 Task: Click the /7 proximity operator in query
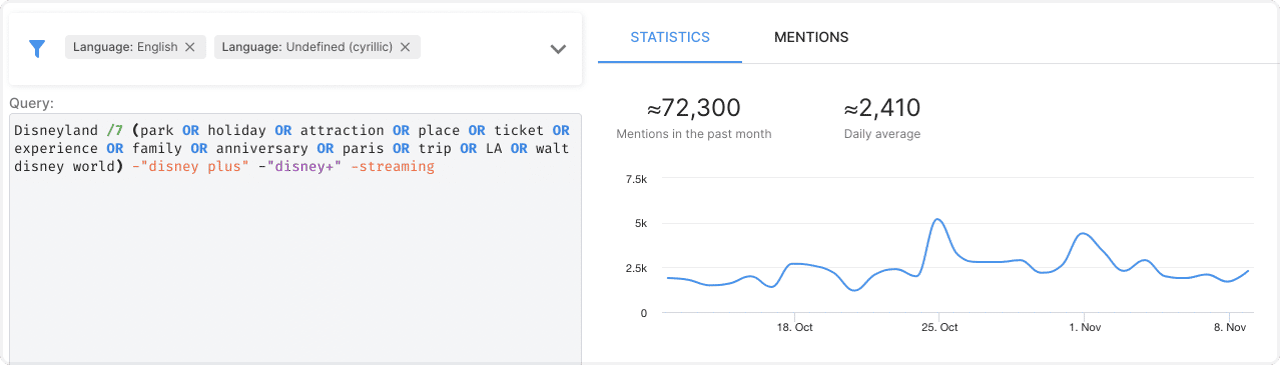point(115,131)
